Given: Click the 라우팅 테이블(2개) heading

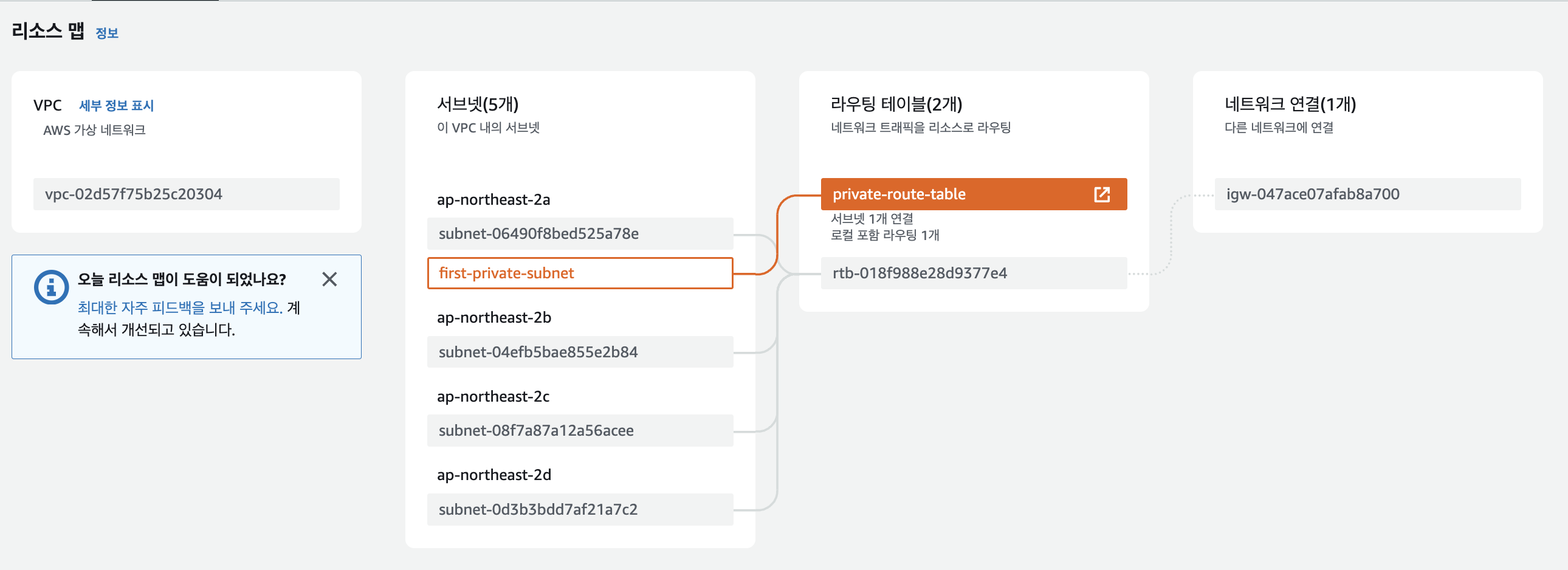Looking at the screenshot, I should point(896,104).
